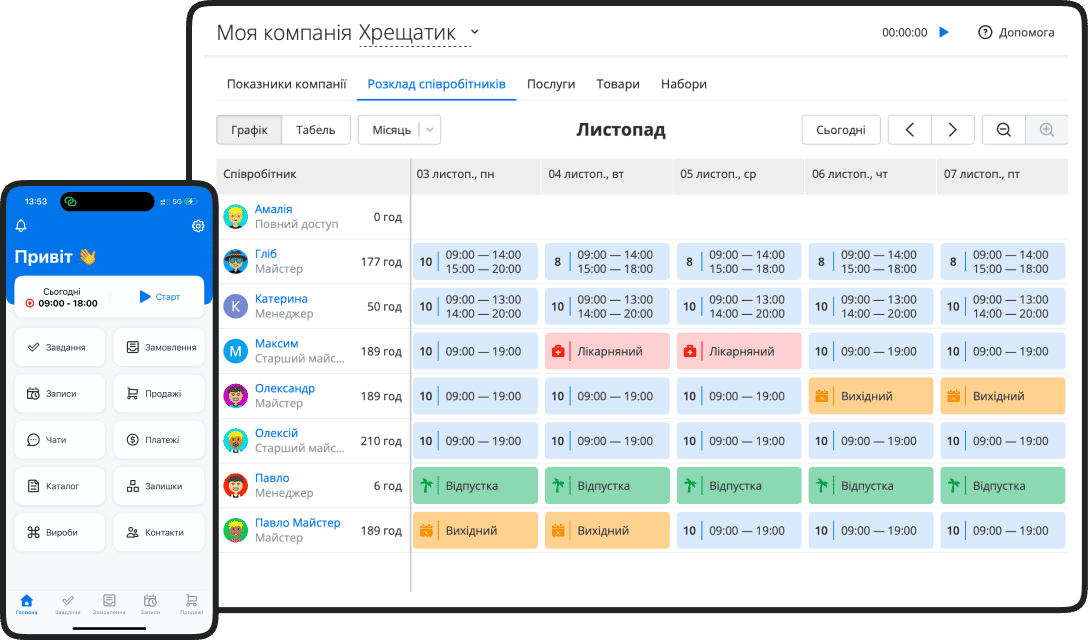Click Максим's Лікарняний sick leave cell

(606, 350)
